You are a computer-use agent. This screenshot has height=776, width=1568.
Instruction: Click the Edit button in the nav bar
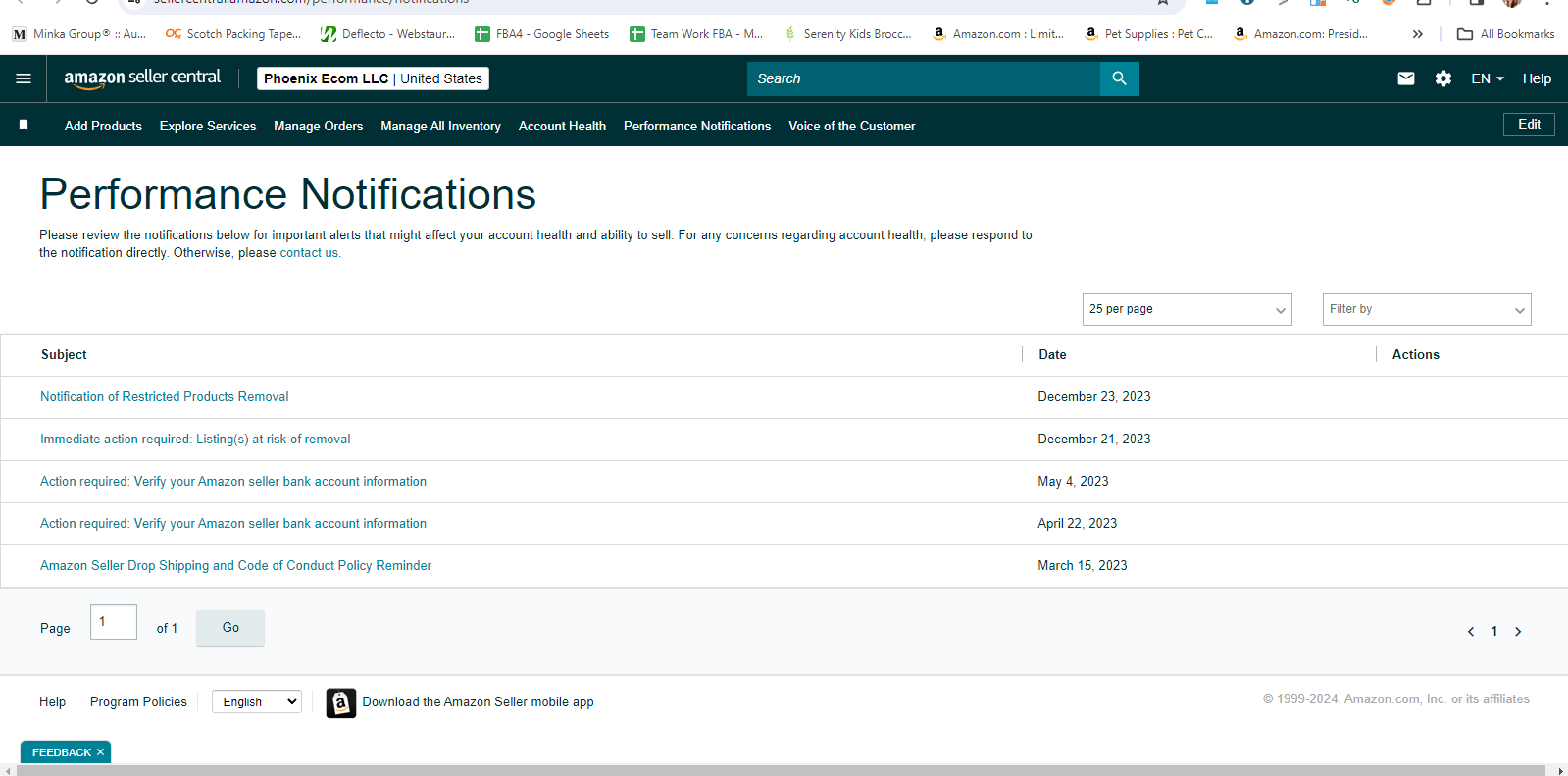click(x=1529, y=125)
